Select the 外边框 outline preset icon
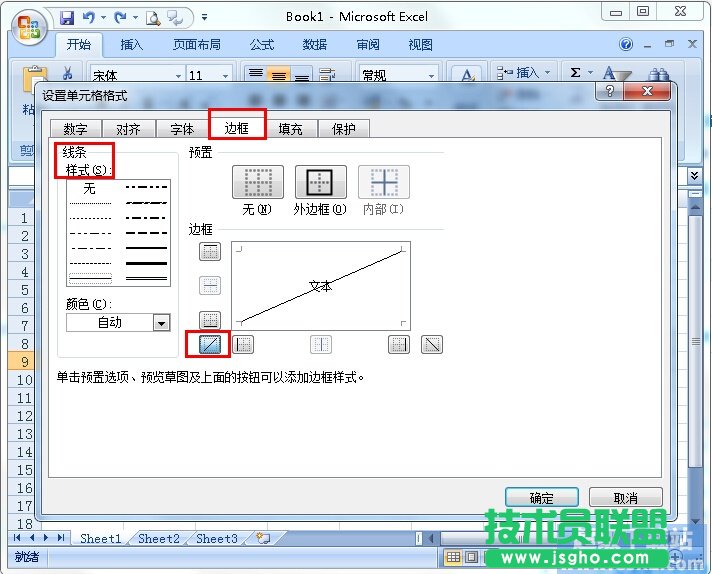The height and width of the screenshot is (574, 712). click(320, 182)
